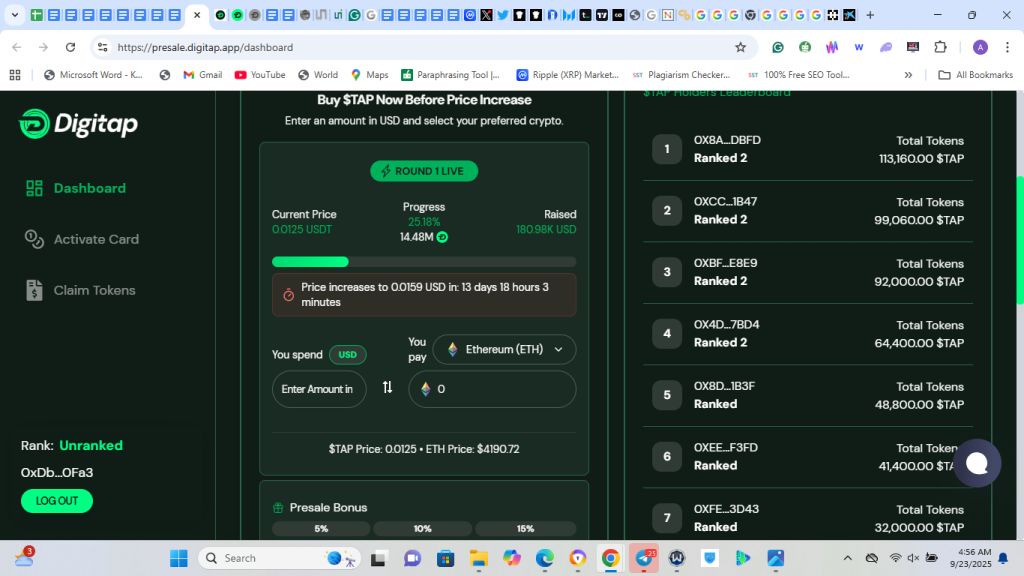Click the ROUND 1 LIVE badge
Viewport: 1024px width, 576px height.
pos(424,171)
